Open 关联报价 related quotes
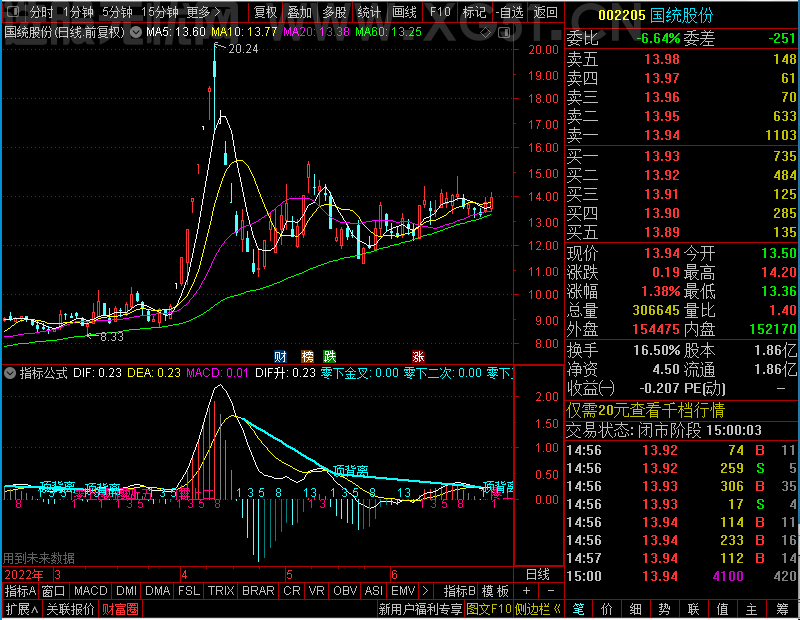 [70, 609]
